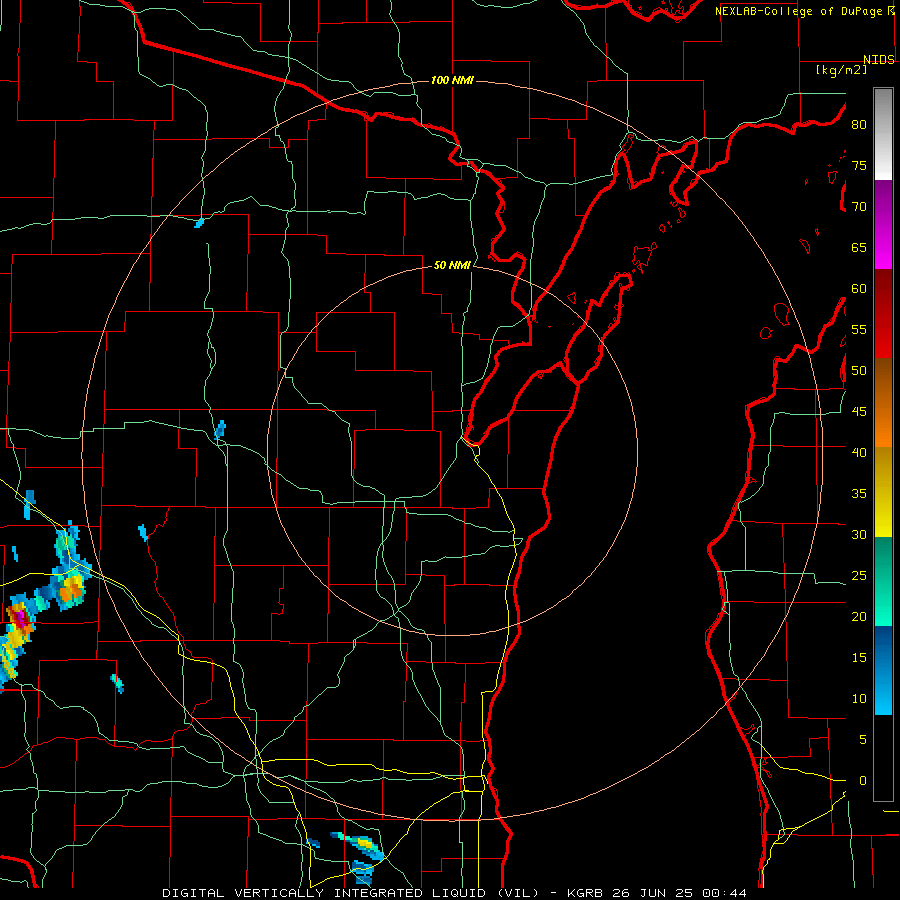Click the scale value 30
Screen dimensions: 900x900
pos(859,534)
